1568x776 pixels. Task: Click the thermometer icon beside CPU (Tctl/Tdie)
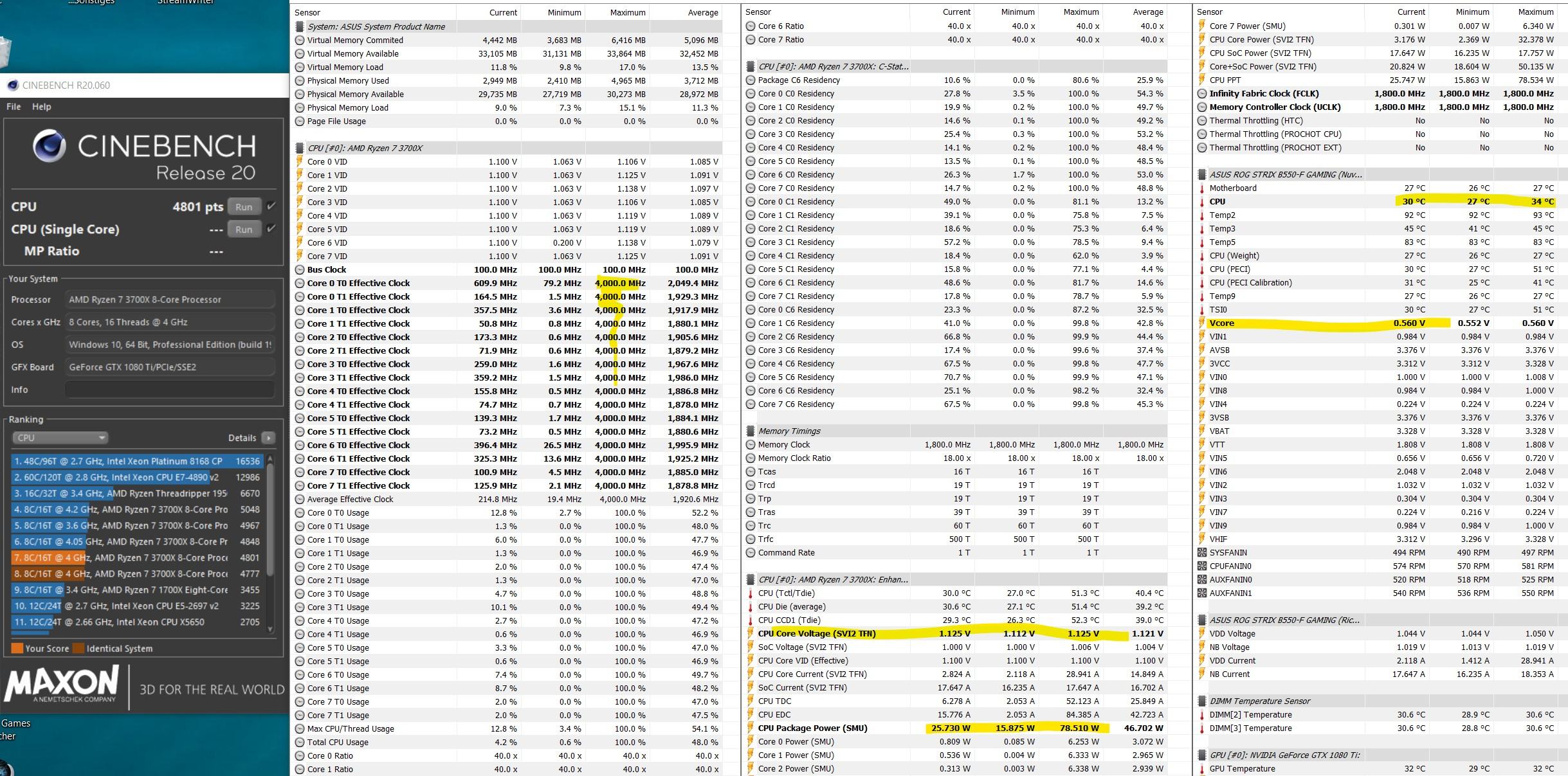coord(751,593)
